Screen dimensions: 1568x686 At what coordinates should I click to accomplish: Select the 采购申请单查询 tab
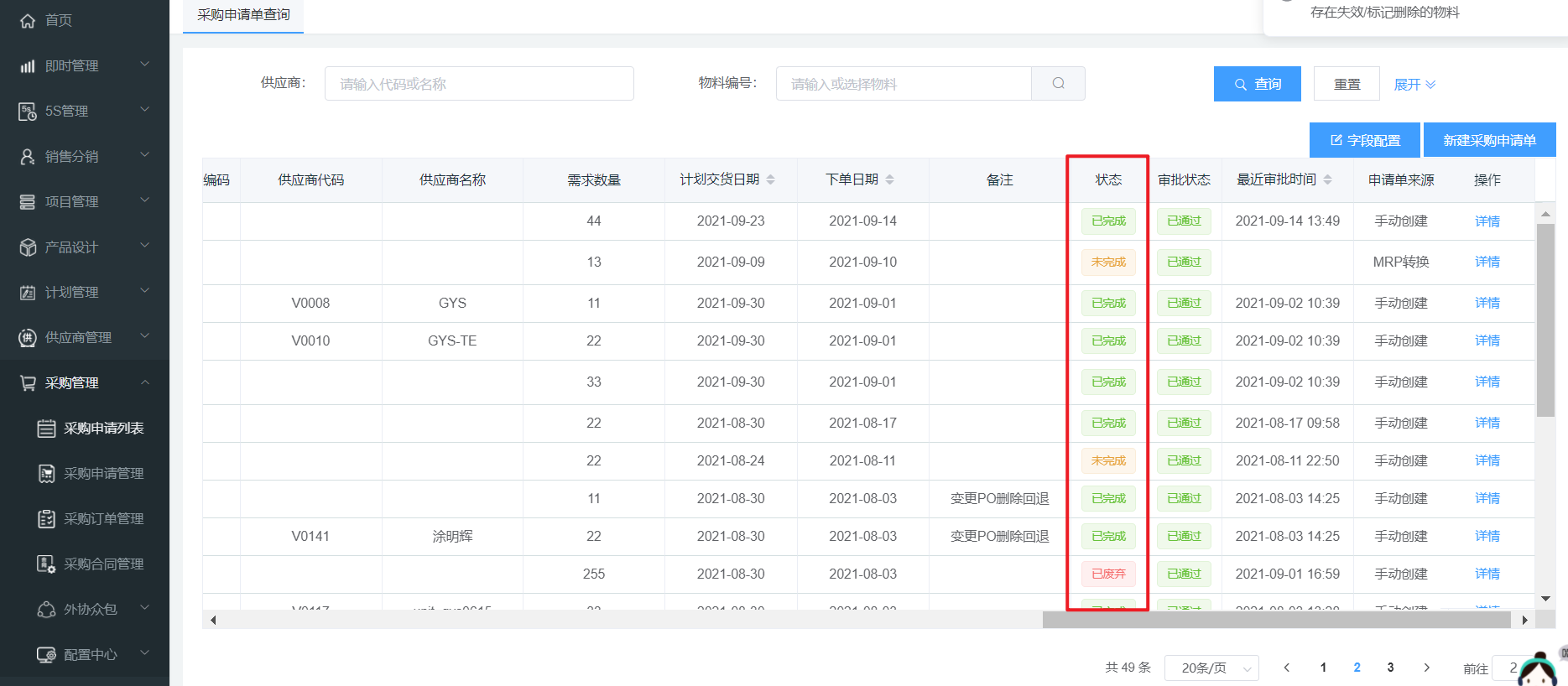243,15
